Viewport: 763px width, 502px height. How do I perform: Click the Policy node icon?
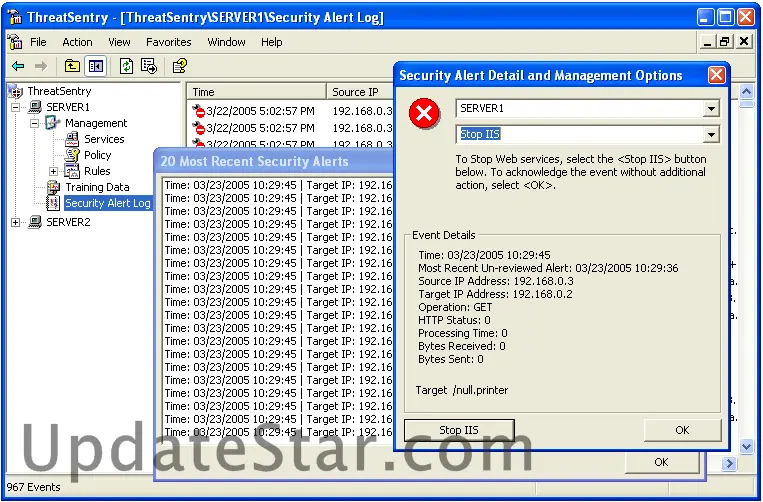[72, 155]
